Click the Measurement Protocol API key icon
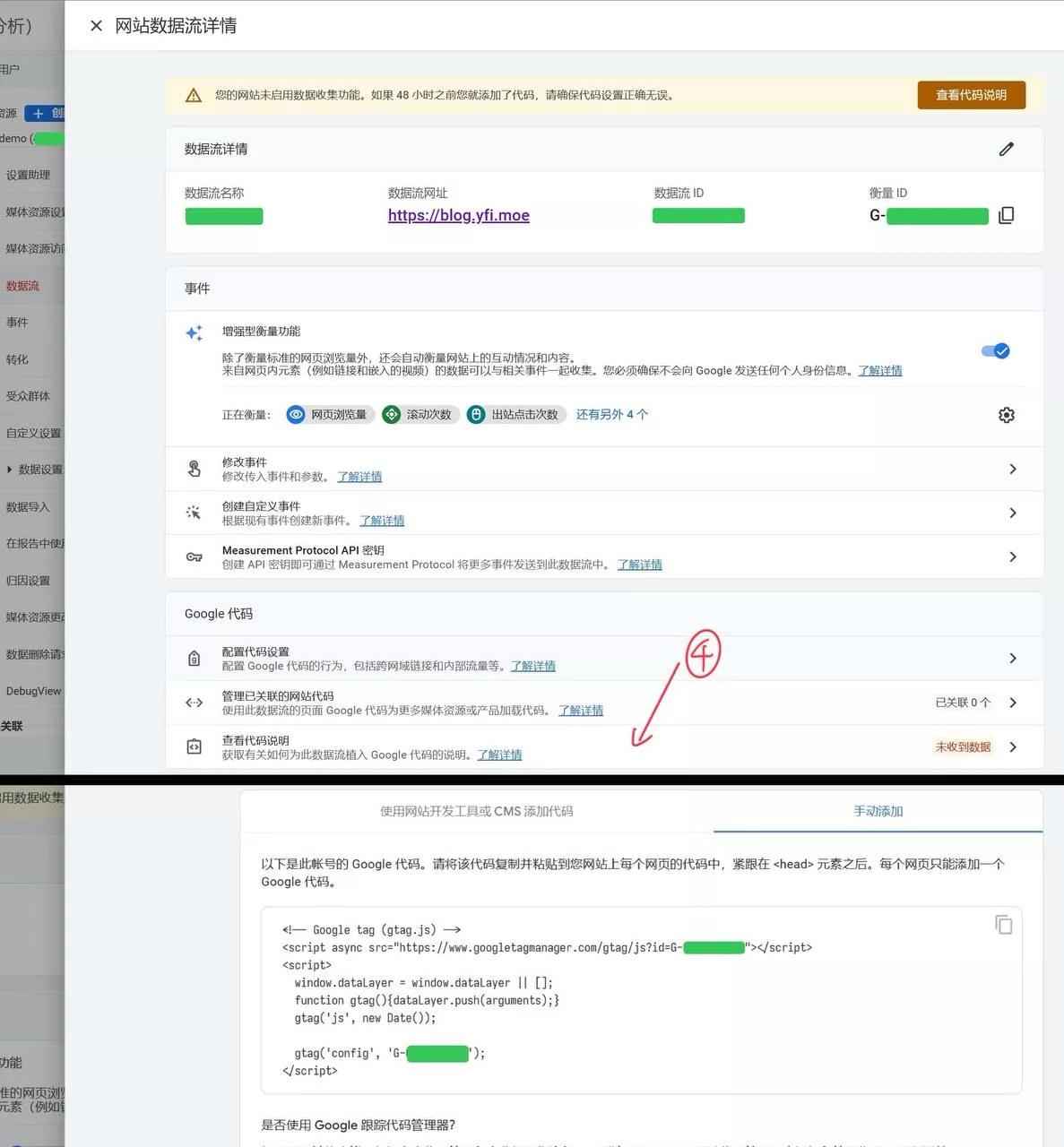1064x1147 pixels. click(194, 556)
